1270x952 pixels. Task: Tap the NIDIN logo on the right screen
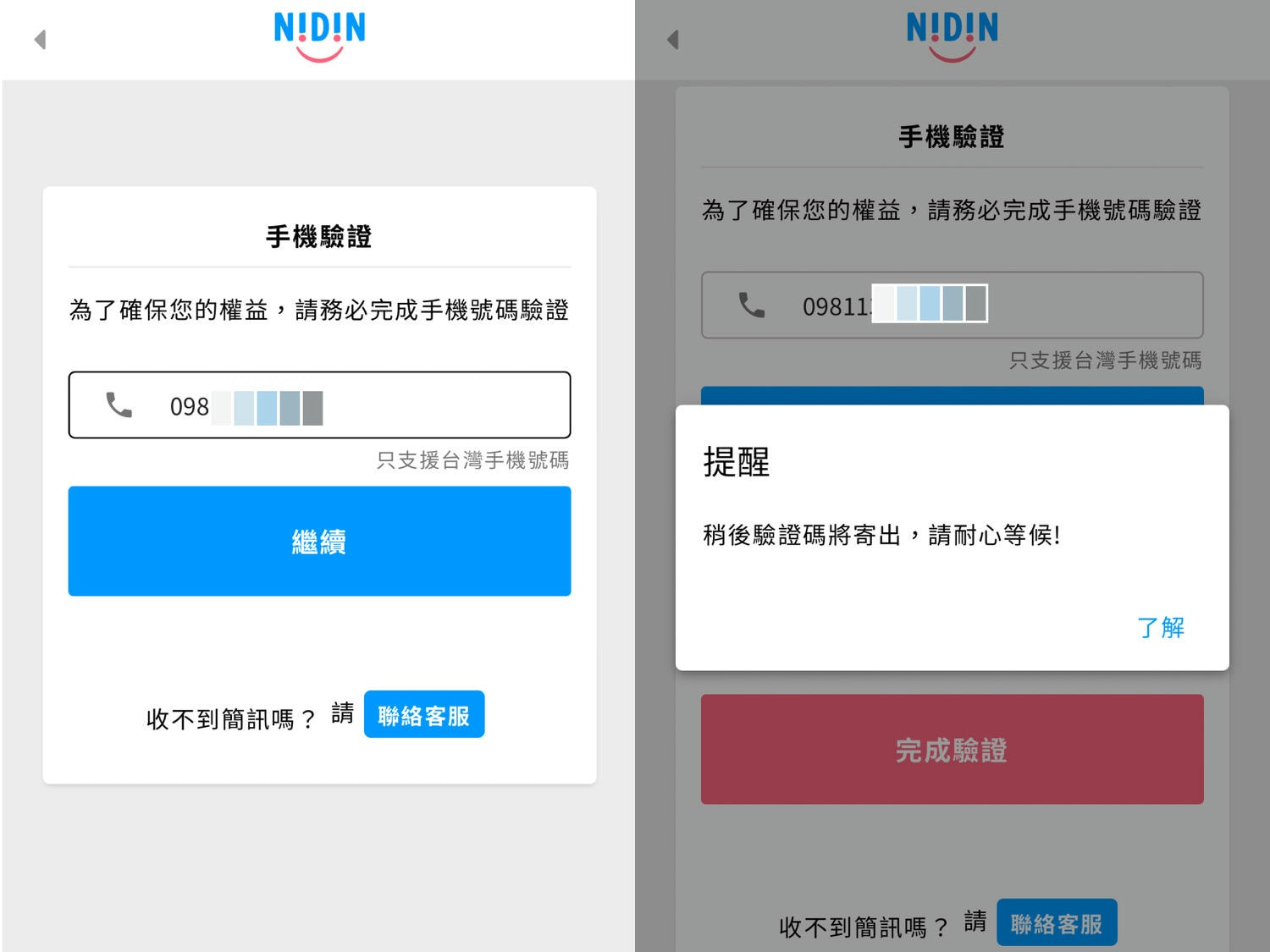[952, 36]
